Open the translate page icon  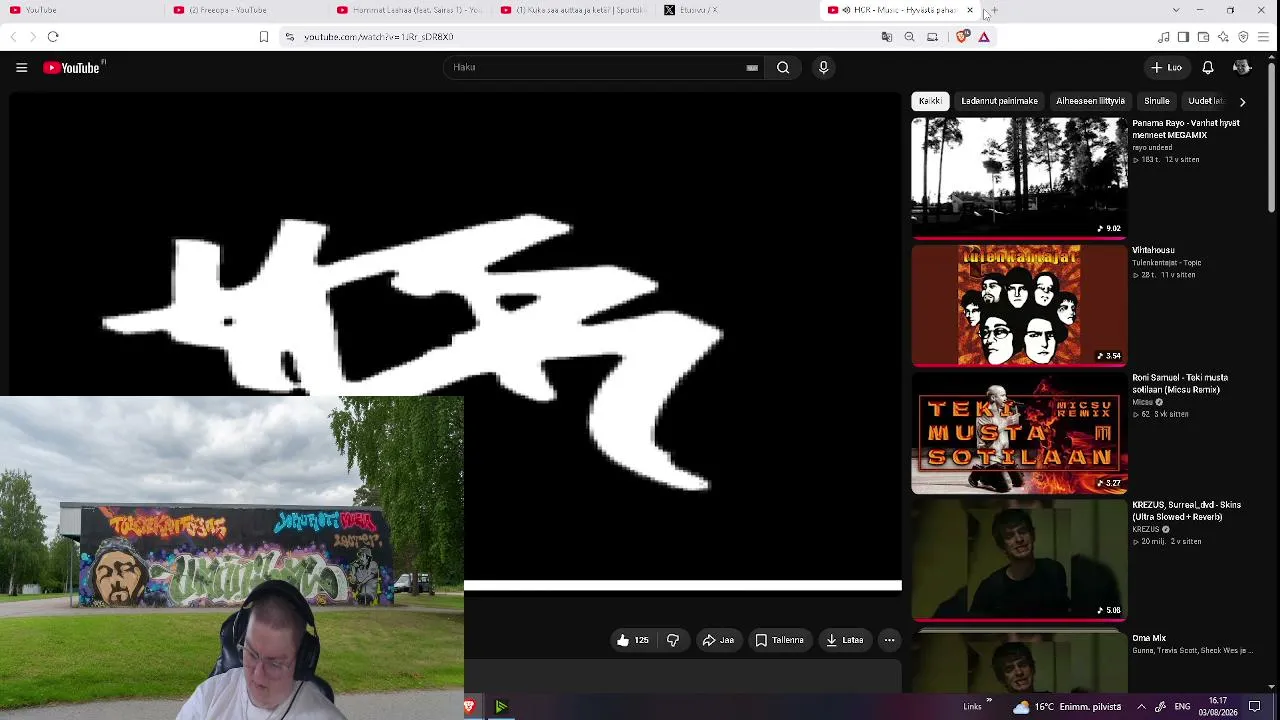click(886, 37)
